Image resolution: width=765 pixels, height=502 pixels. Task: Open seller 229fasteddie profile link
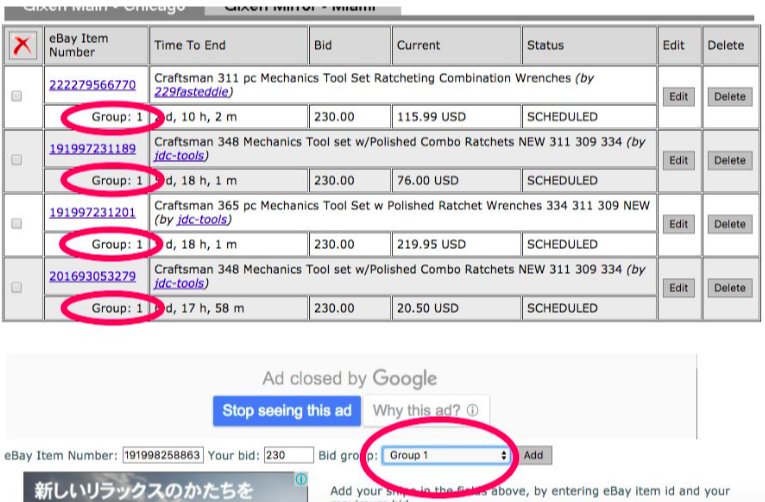193,92
